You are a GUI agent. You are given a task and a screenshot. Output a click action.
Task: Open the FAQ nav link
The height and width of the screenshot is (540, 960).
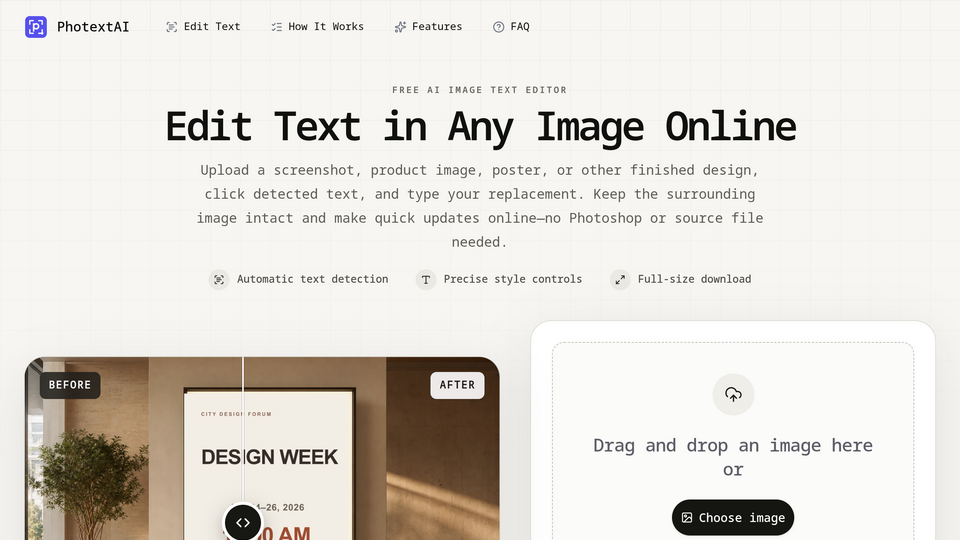(x=511, y=27)
